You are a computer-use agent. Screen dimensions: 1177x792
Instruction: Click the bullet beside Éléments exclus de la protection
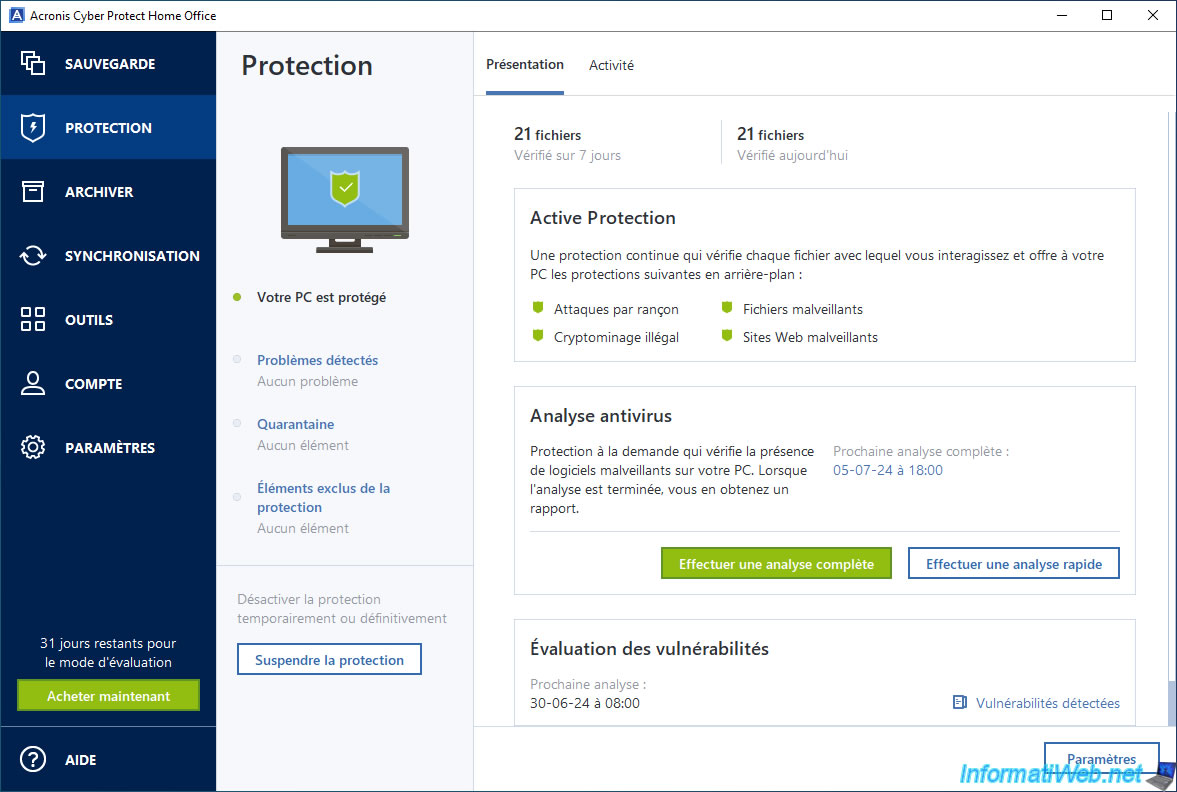point(237,497)
